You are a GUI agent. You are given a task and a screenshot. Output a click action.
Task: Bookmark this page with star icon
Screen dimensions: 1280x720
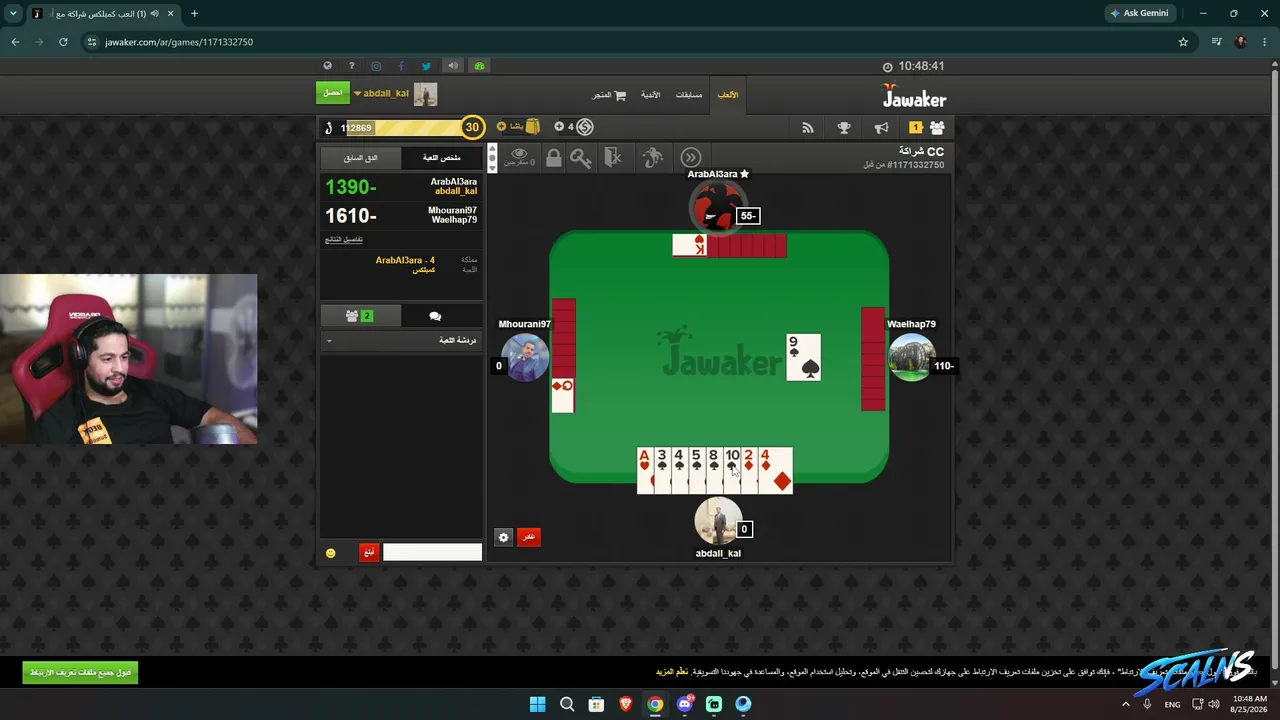[1183, 42]
